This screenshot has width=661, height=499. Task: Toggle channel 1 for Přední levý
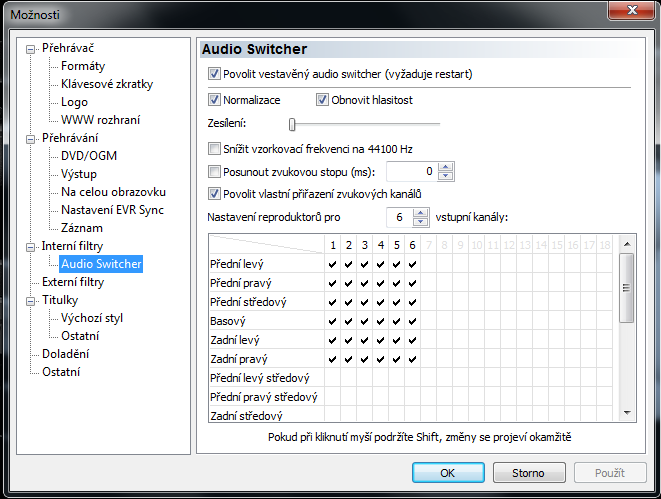coord(333,264)
